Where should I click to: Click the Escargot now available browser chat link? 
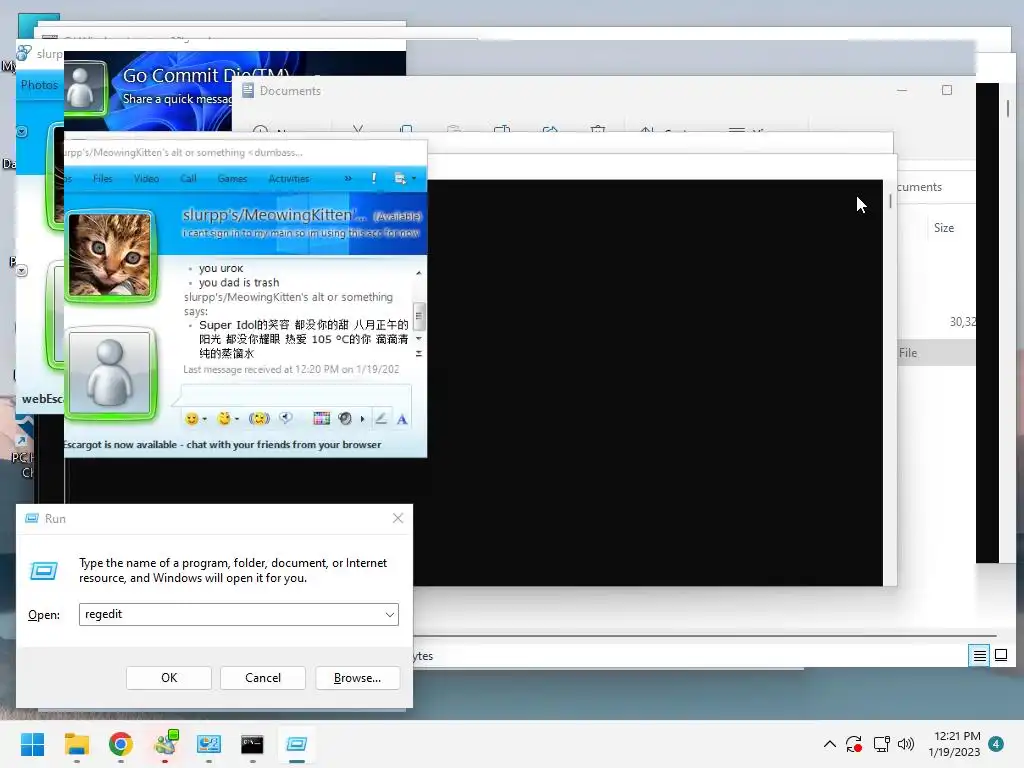pyautogui.click(x=222, y=445)
